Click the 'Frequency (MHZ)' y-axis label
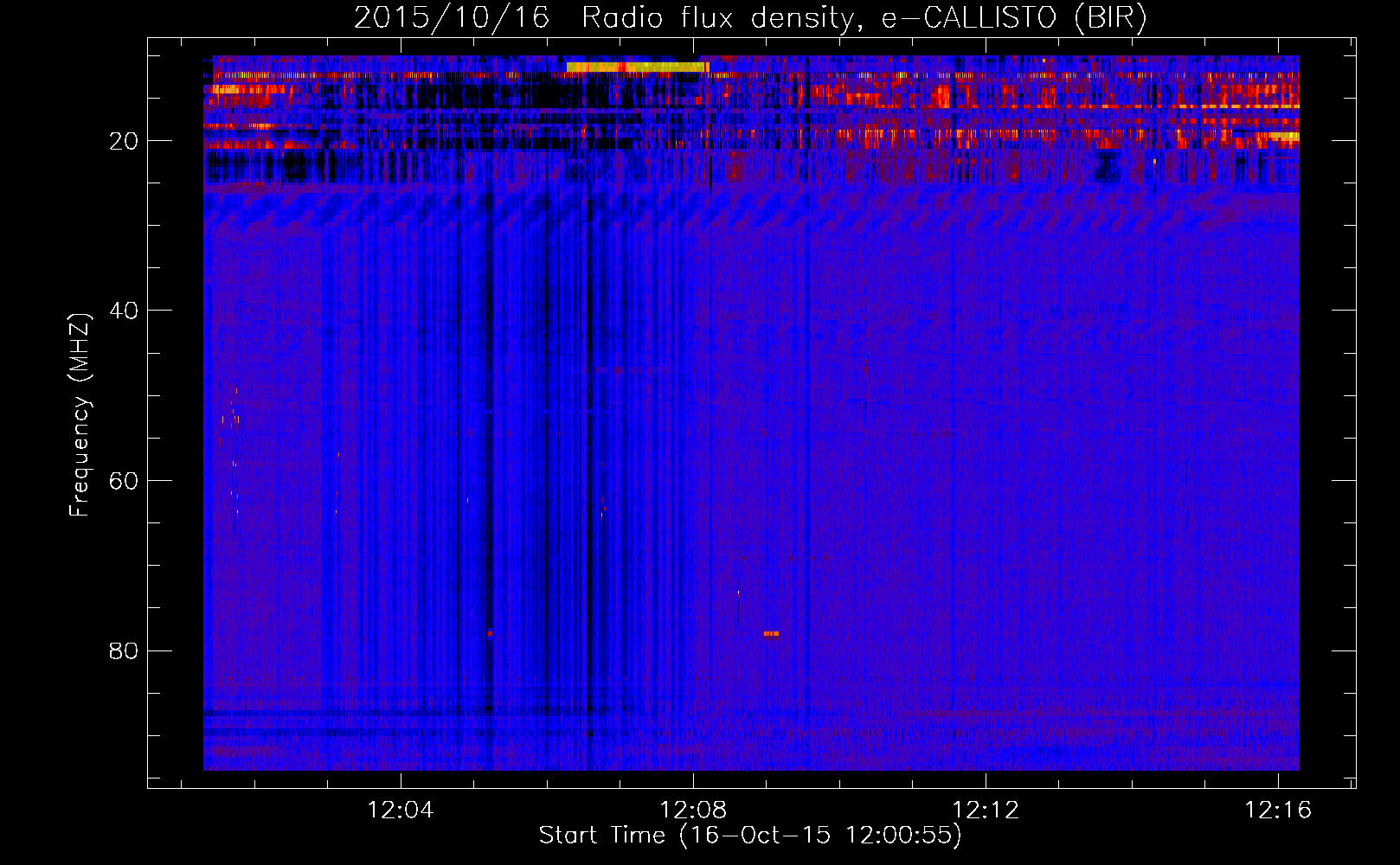 (80, 415)
